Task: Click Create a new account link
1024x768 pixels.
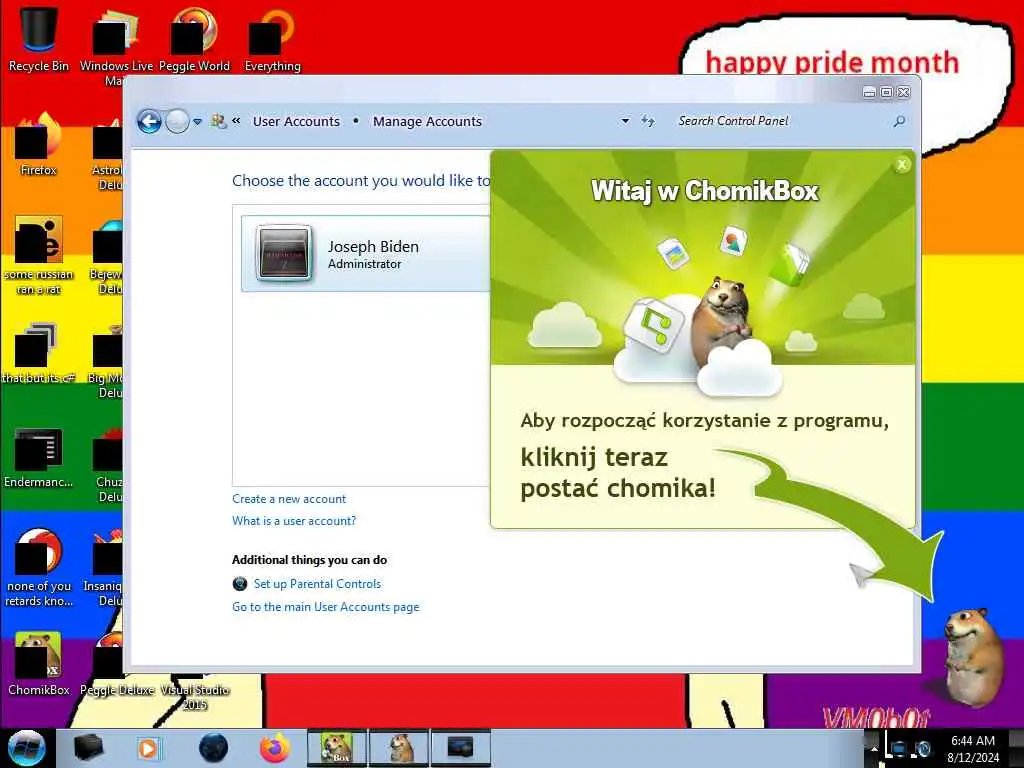Action: point(289,499)
